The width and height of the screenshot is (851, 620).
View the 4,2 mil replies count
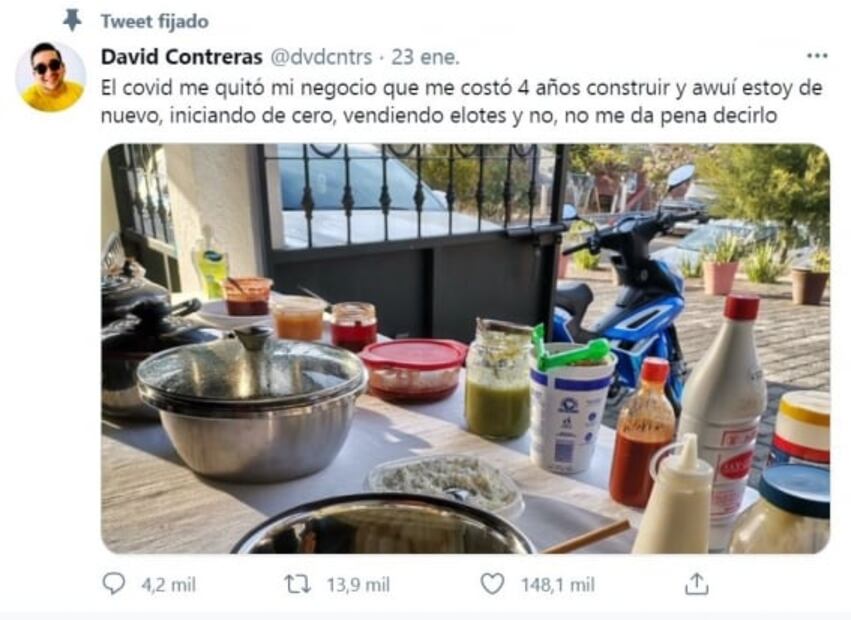168,585
